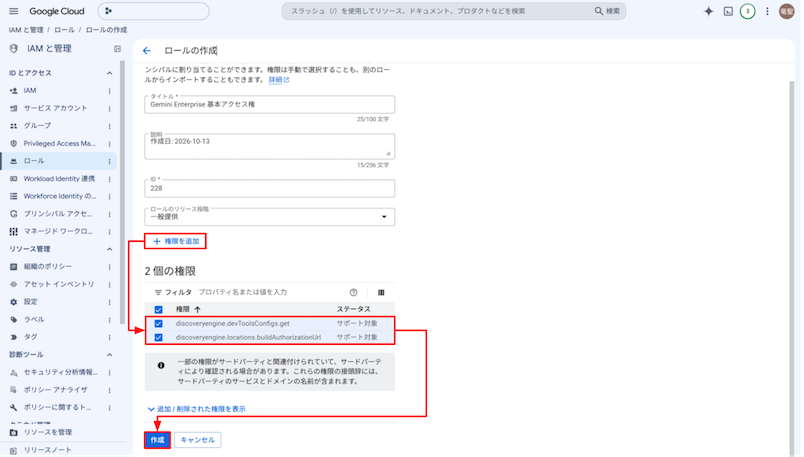Open リソースを管理 at sidebar bottom
Image resolution: width=804 pixels, height=457 pixels.
tap(48, 432)
